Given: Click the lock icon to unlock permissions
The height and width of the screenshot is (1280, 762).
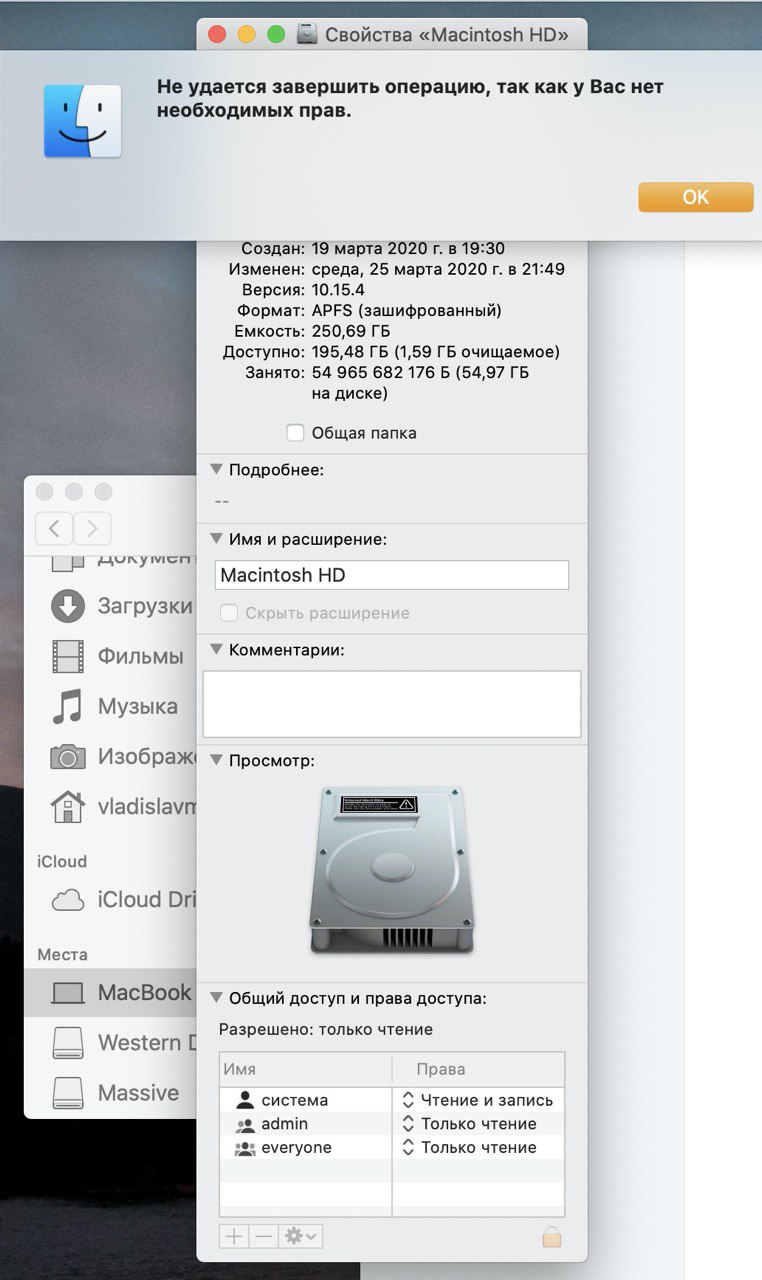Looking at the screenshot, I should (x=552, y=1236).
